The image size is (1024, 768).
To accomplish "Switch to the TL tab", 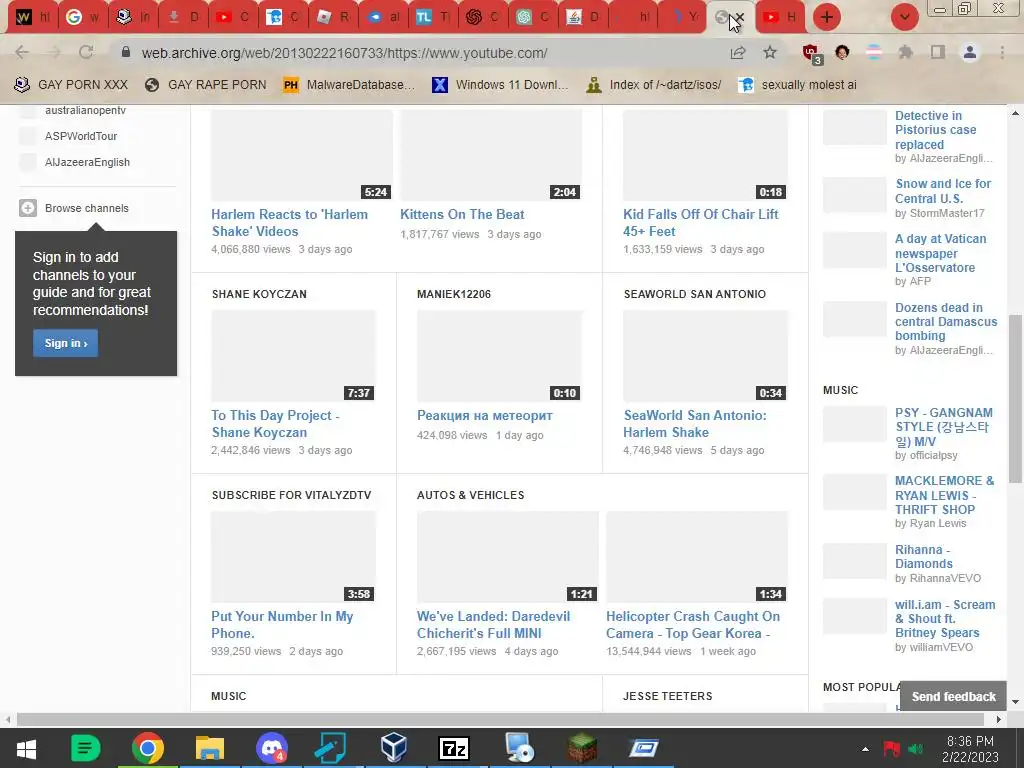I will pos(432,17).
